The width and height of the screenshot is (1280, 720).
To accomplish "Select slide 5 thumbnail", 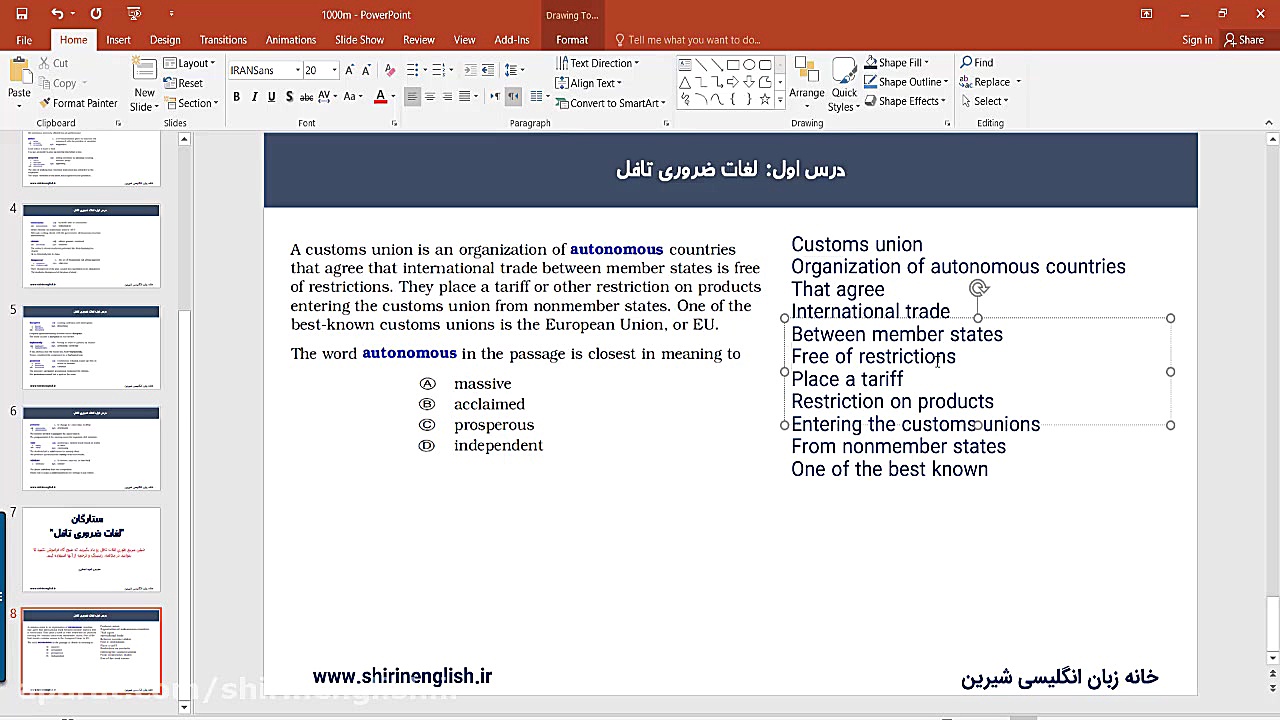I will pyautogui.click(x=91, y=347).
